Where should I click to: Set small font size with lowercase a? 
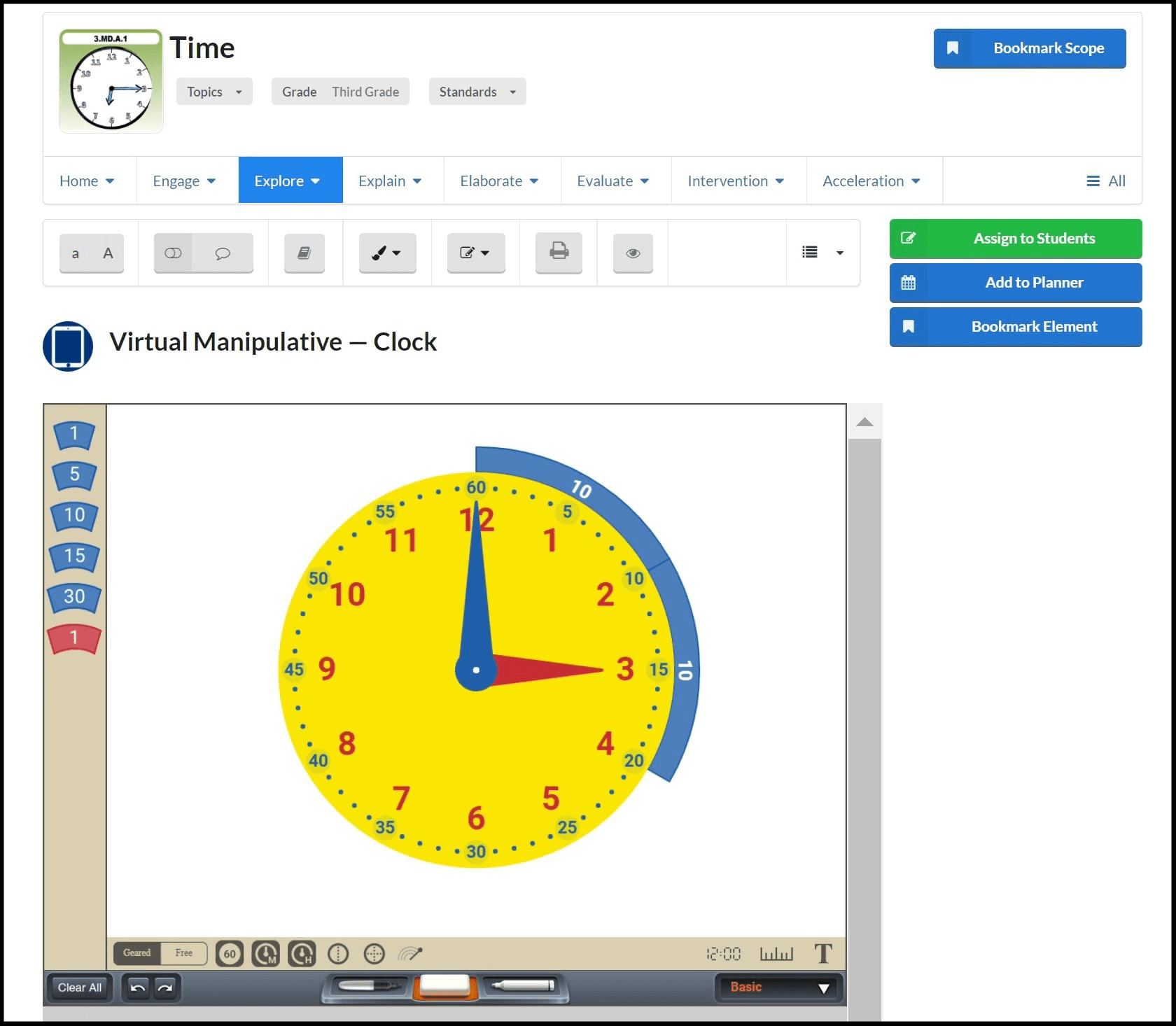coord(76,253)
